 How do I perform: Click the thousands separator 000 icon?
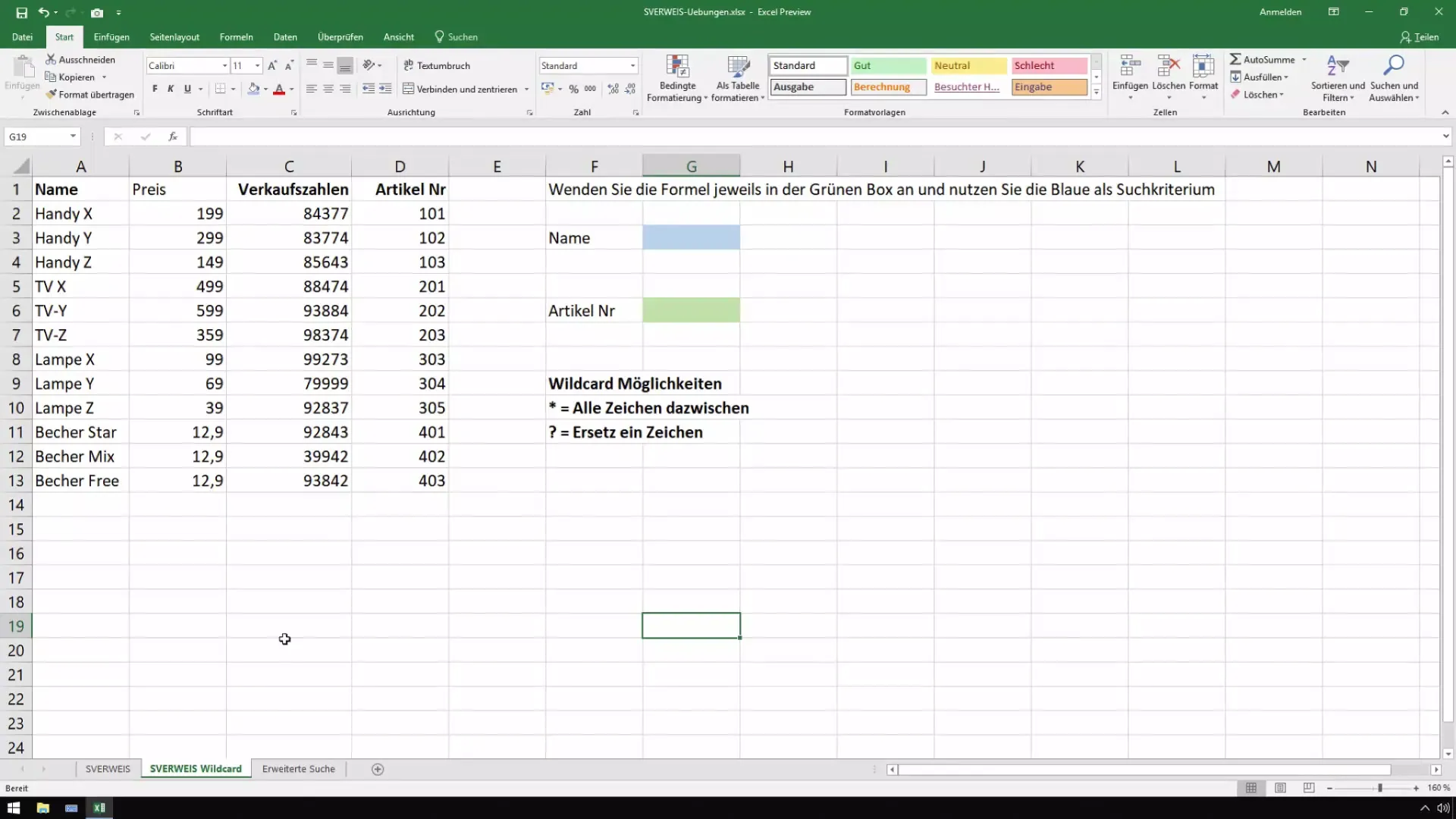coord(591,89)
